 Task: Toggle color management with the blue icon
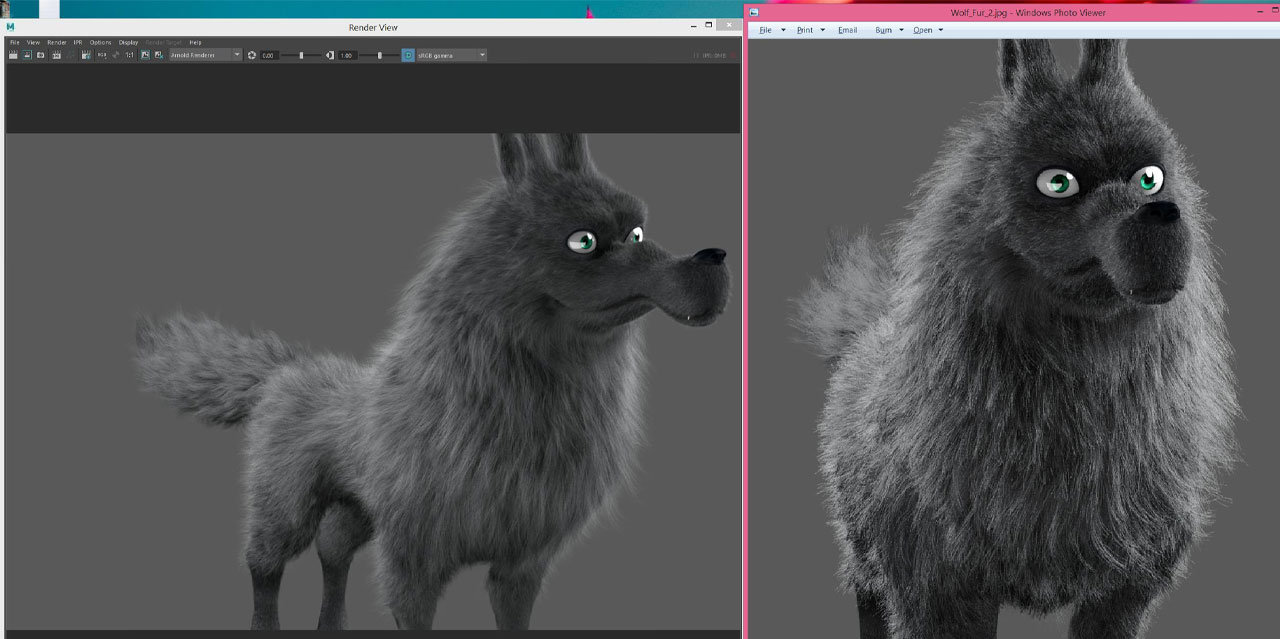(x=408, y=55)
